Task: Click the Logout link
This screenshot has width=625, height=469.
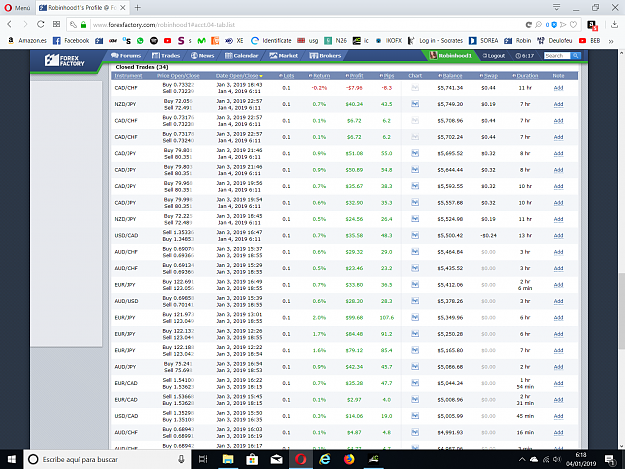Action: 494,56
